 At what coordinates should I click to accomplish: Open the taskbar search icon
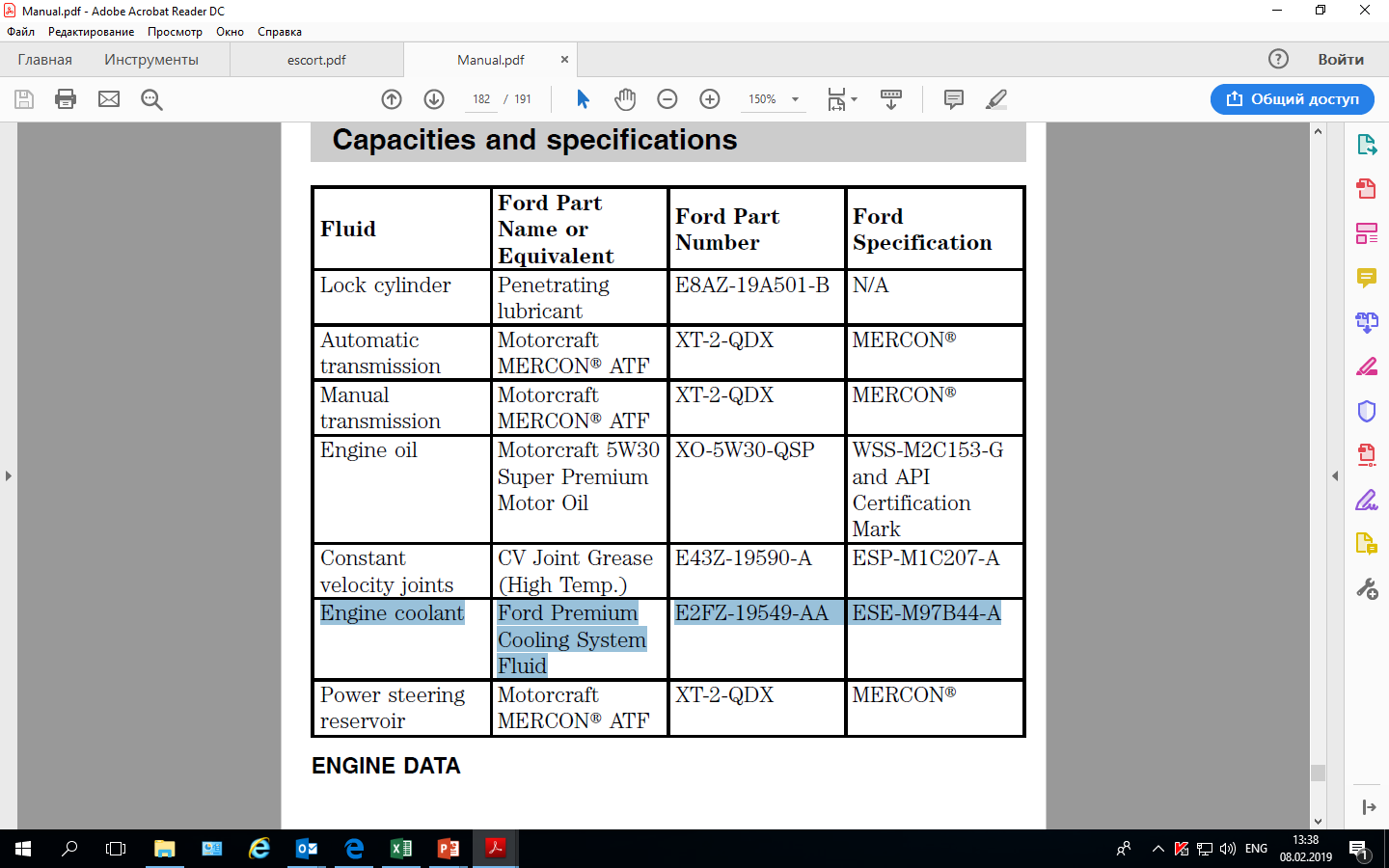tap(69, 849)
